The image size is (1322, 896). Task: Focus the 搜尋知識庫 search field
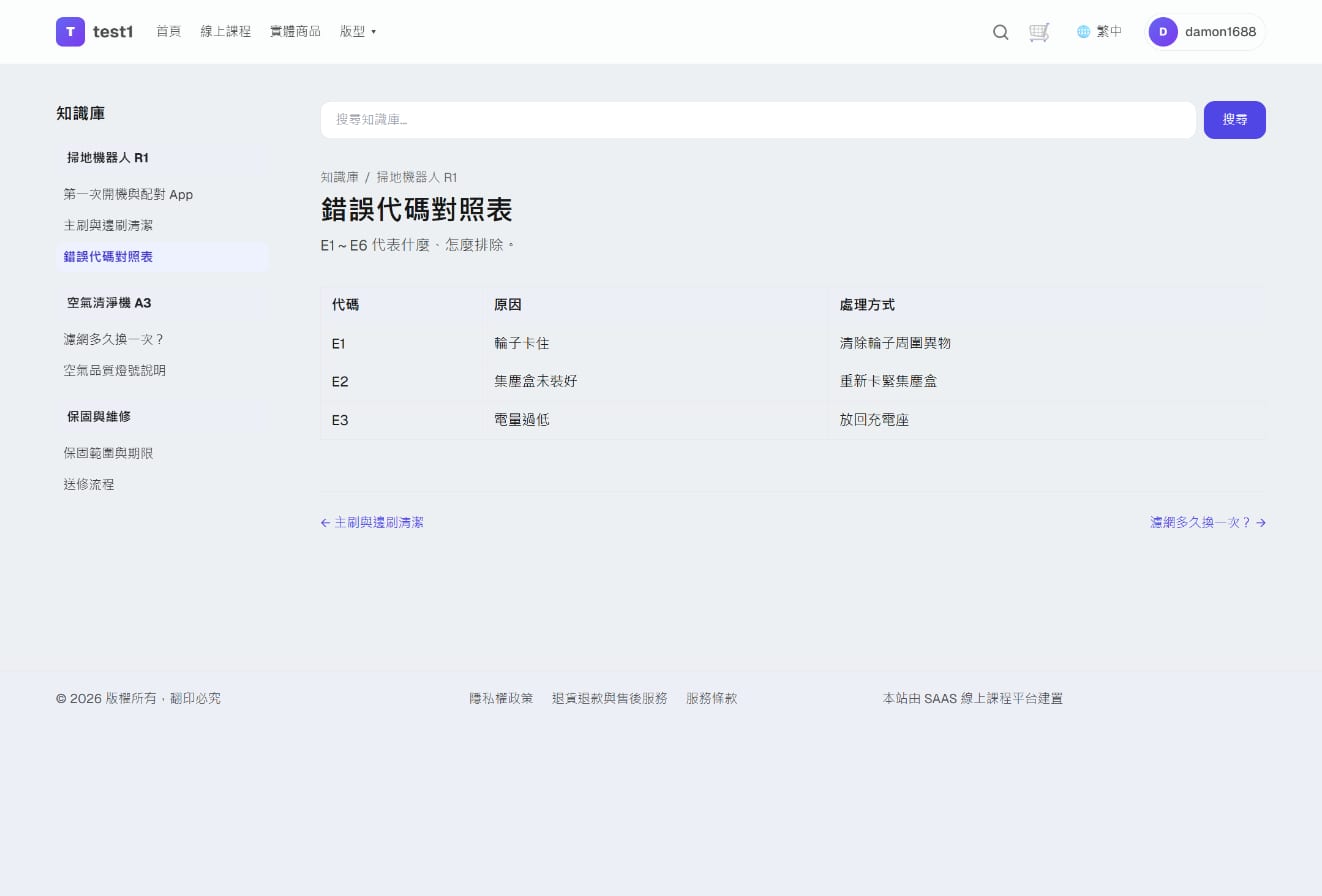tap(758, 120)
